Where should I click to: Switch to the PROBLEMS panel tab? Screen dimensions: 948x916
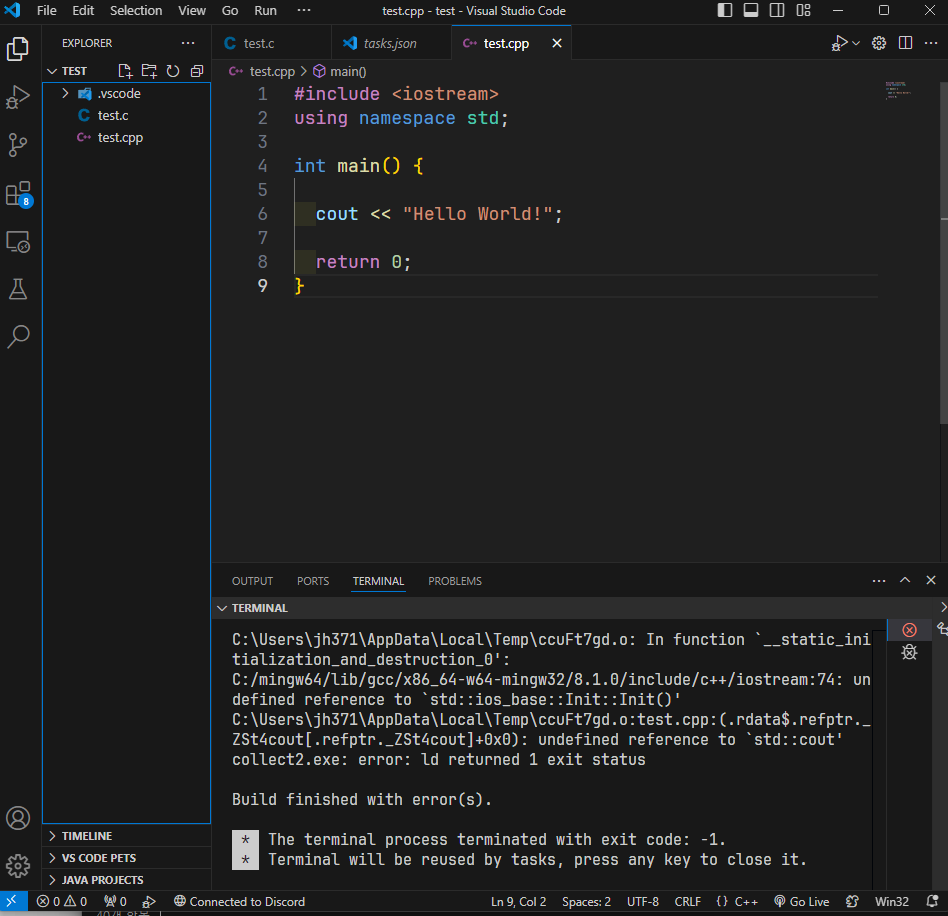(x=454, y=581)
